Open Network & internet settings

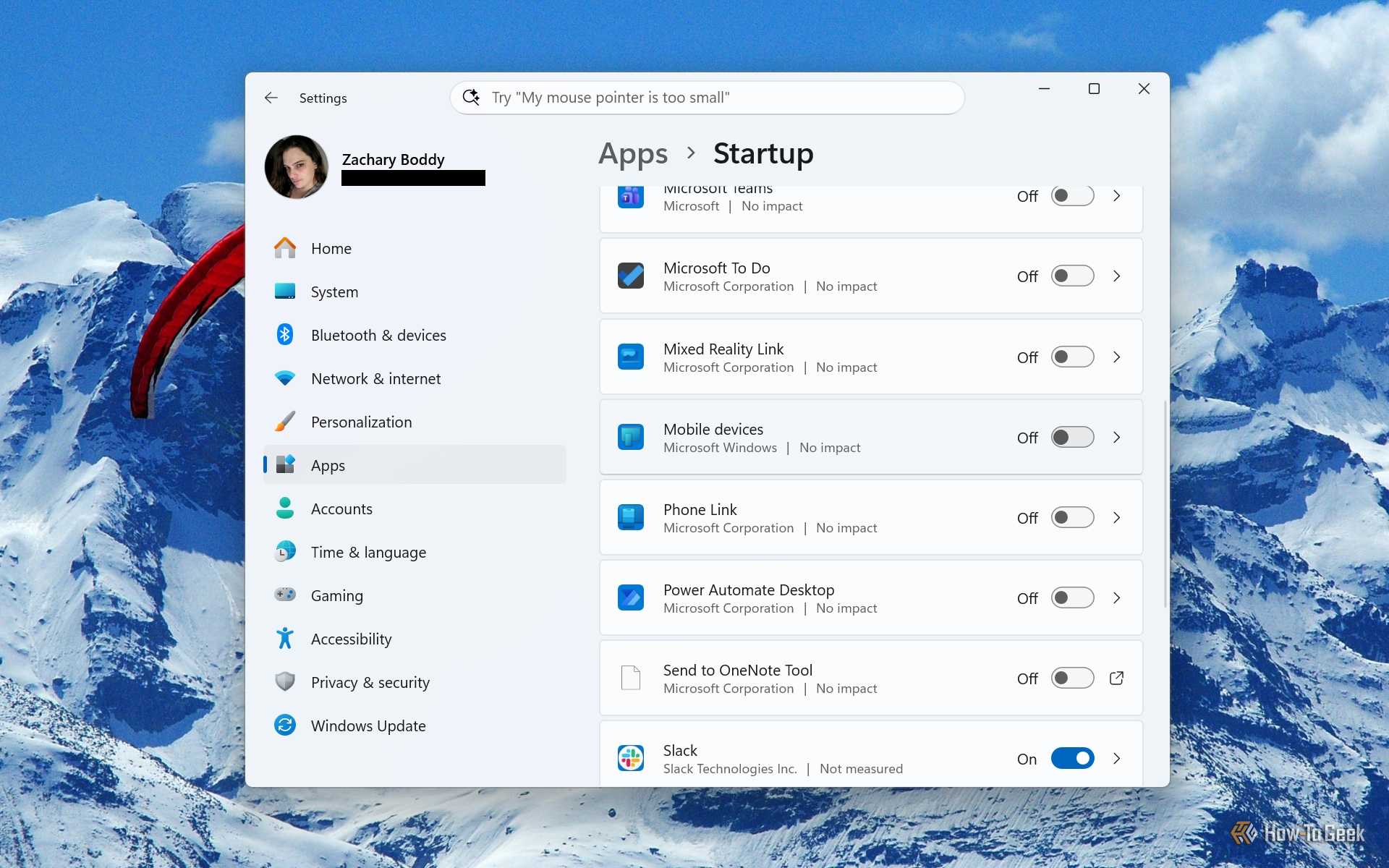point(415,378)
